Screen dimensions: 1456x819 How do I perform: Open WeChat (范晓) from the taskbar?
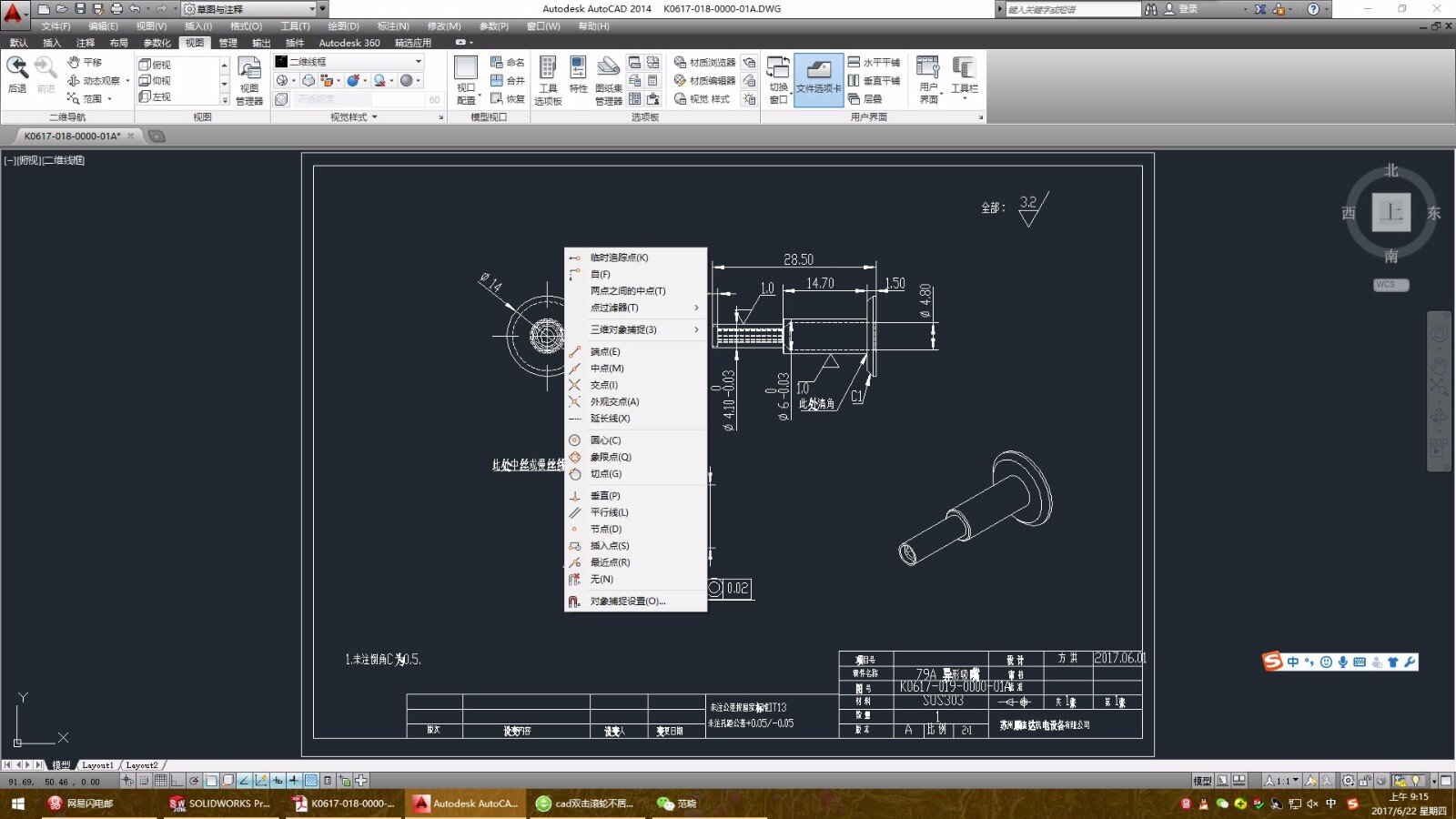coord(678,804)
